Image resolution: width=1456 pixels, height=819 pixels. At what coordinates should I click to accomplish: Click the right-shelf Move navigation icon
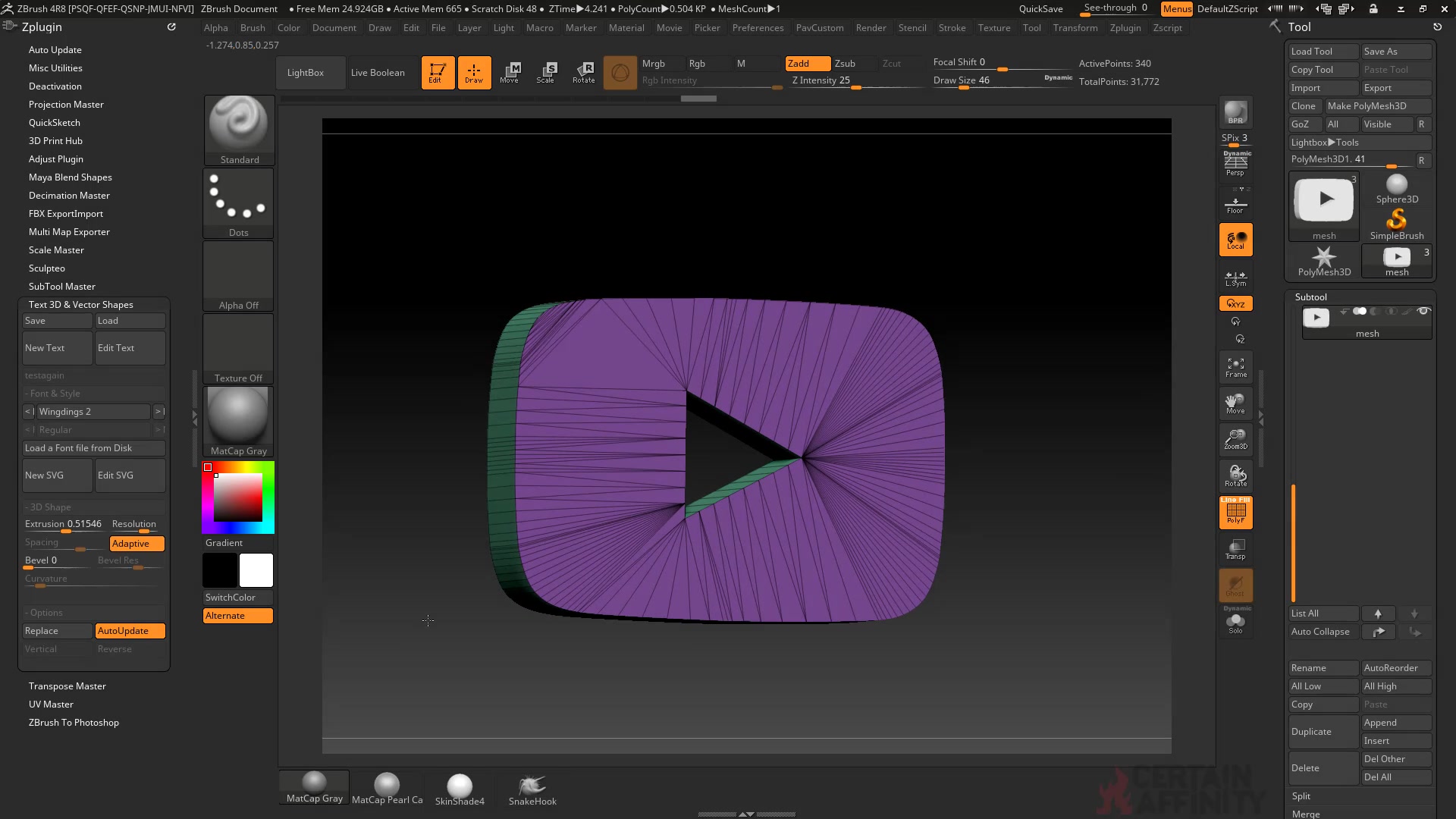coord(1235,403)
